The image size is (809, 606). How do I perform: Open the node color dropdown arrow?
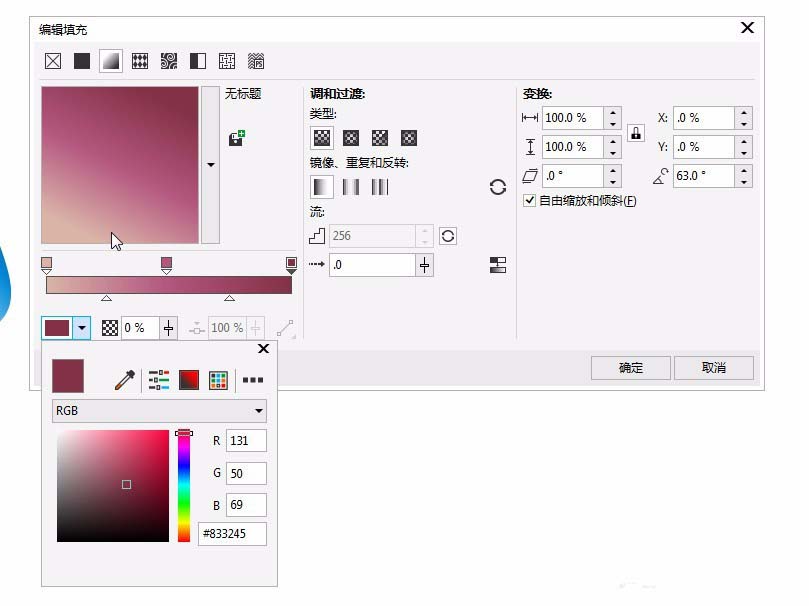(82, 328)
